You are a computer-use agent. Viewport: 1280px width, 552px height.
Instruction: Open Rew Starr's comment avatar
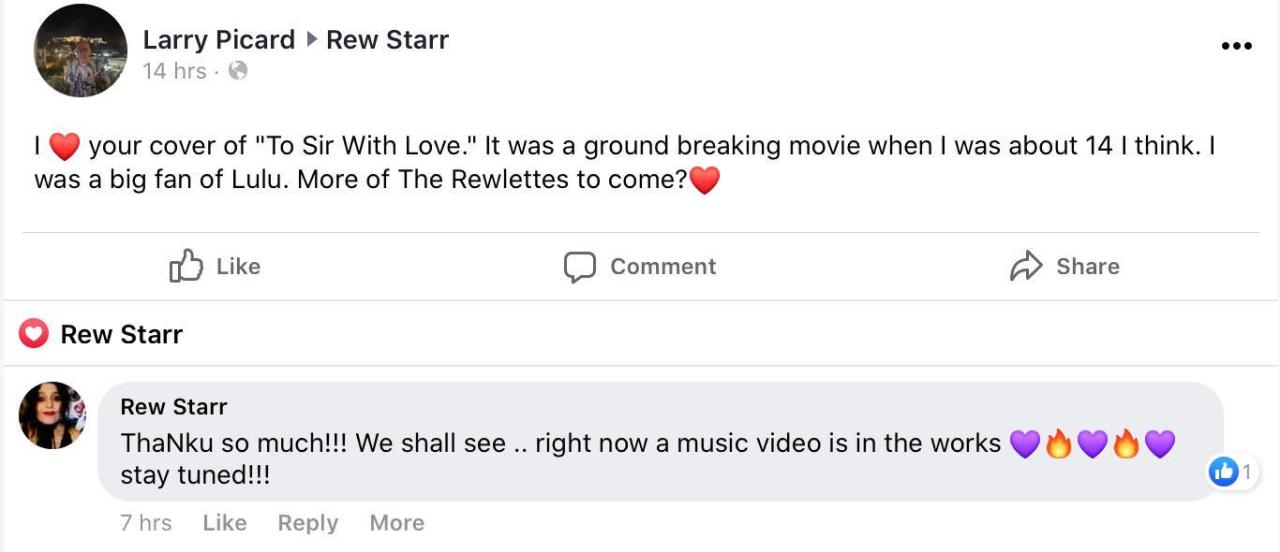(52, 415)
